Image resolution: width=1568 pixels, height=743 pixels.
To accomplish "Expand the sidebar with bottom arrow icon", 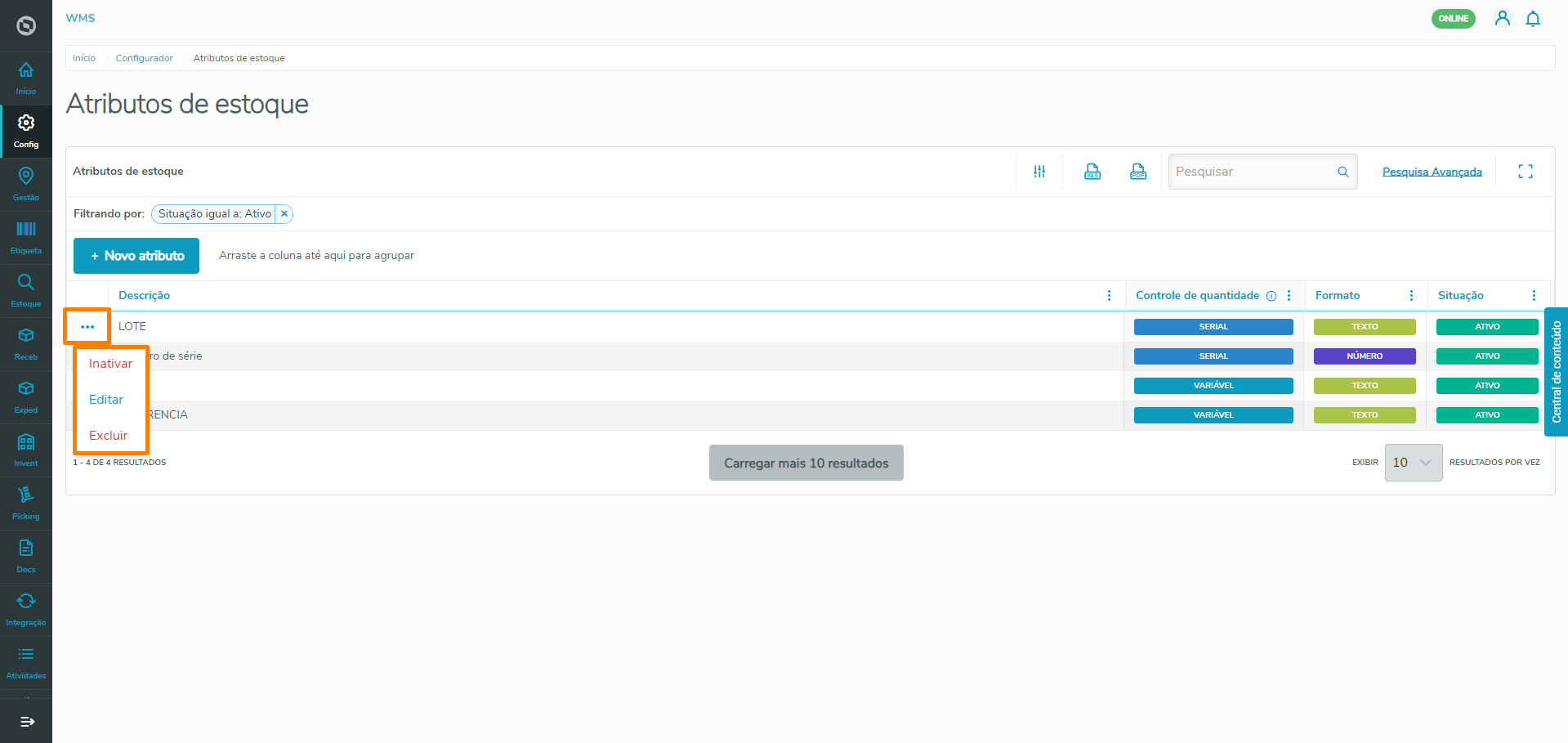I will 27,722.
